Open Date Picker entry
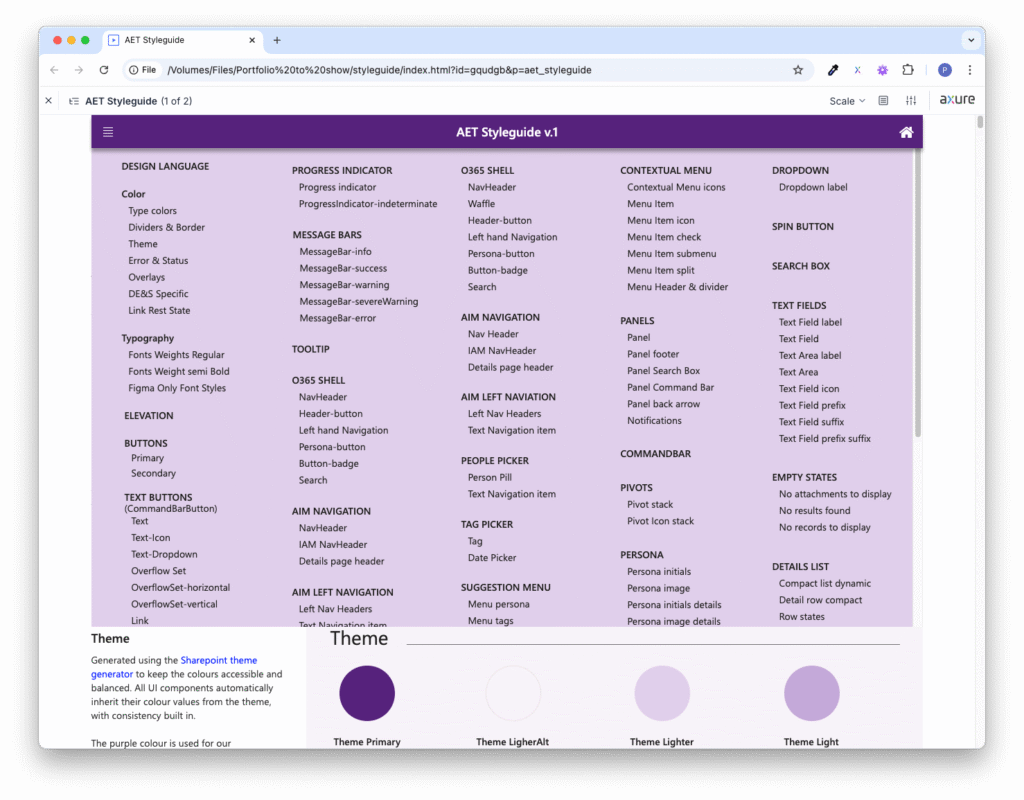Viewport: 1024px width, 800px height. point(492,558)
